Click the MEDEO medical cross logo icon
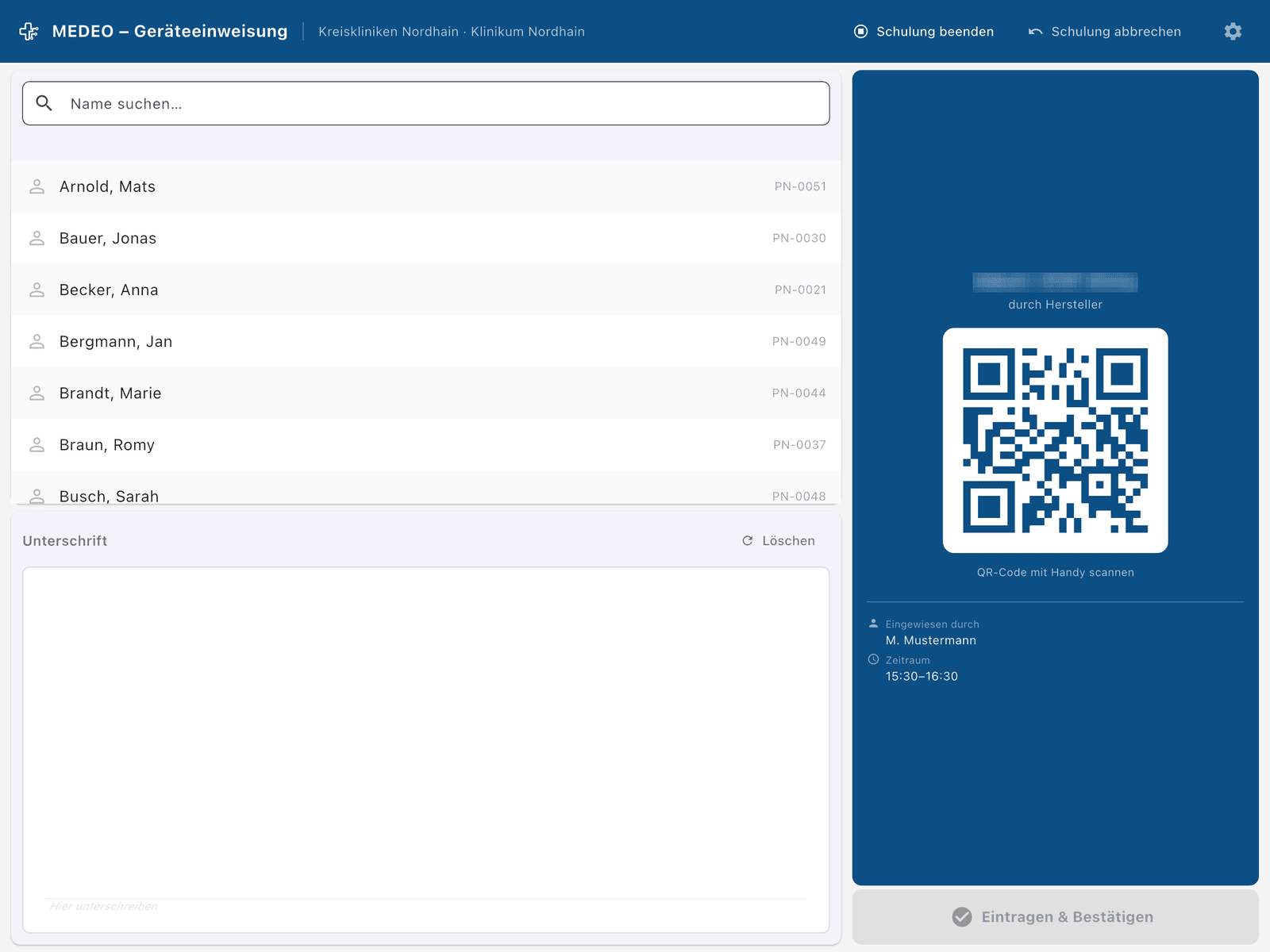The width and height of the screenshot is (1270, 952). (29, 32)
